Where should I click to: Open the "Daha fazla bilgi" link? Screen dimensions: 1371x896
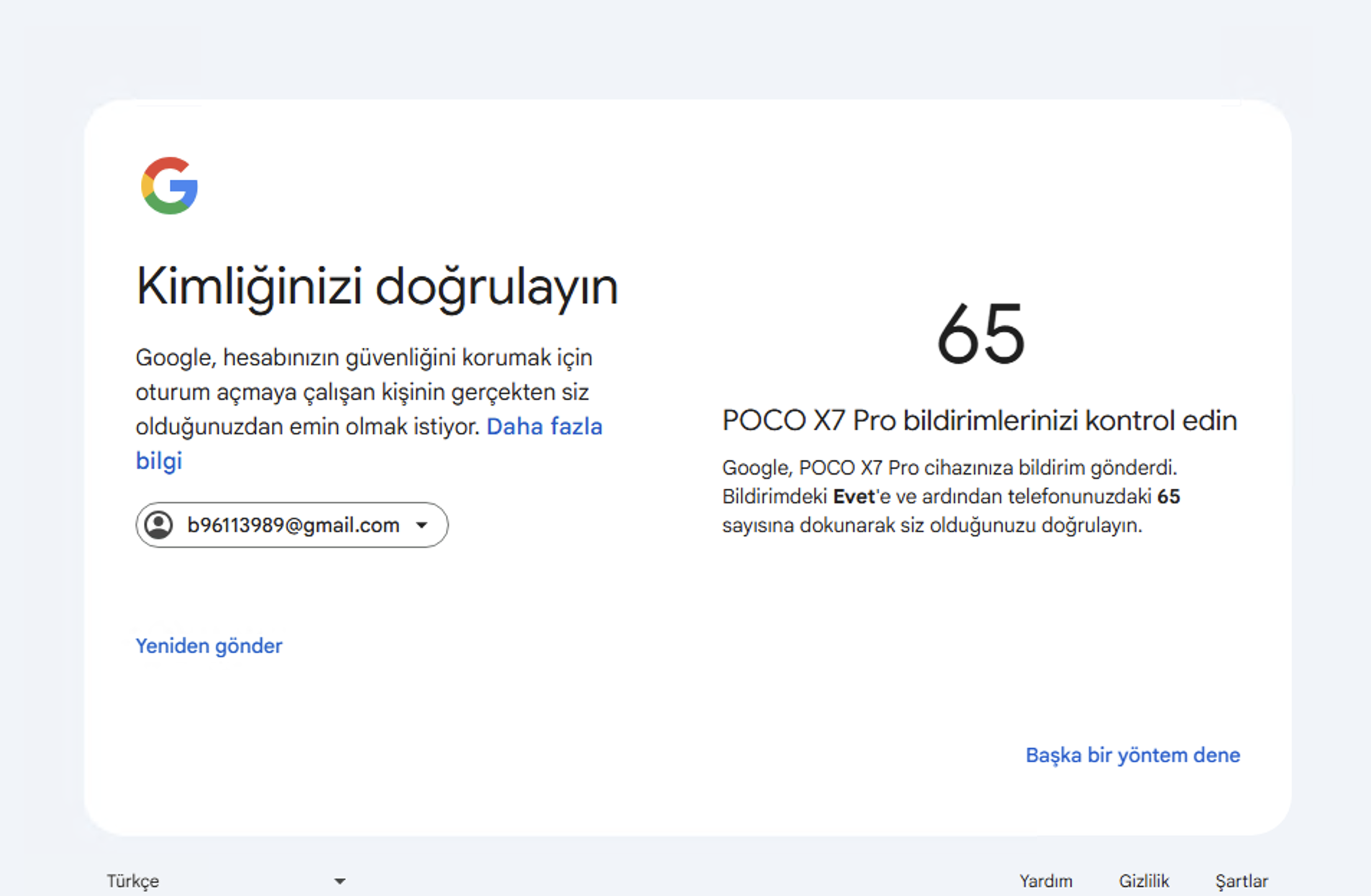tap(544, 426)
